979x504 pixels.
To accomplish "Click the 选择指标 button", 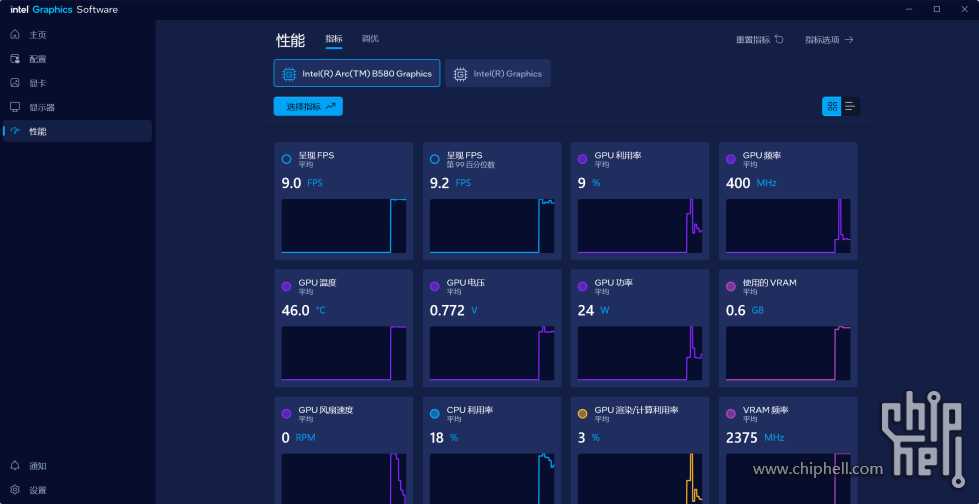I will pos(308,106).
